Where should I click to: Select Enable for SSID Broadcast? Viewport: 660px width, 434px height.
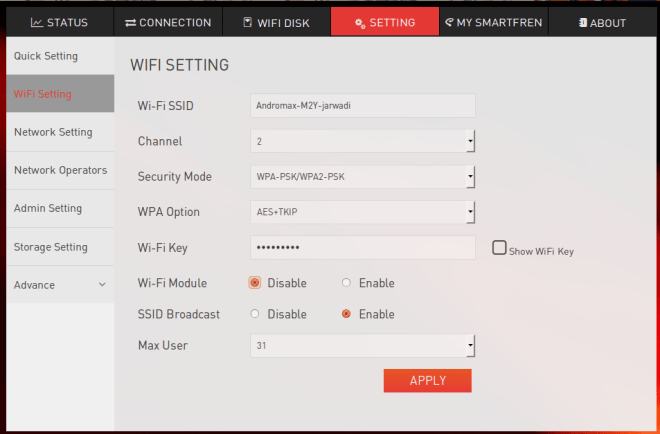(x=346, y=314)
